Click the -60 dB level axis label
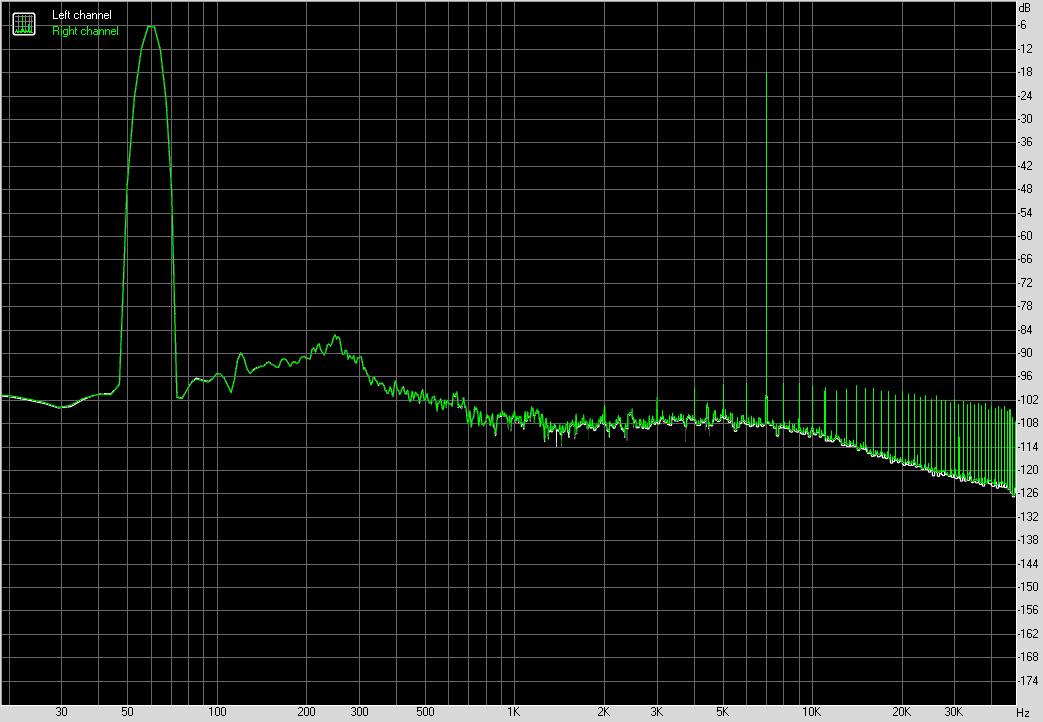The image size is (1043, 722). pos(1025,236)
